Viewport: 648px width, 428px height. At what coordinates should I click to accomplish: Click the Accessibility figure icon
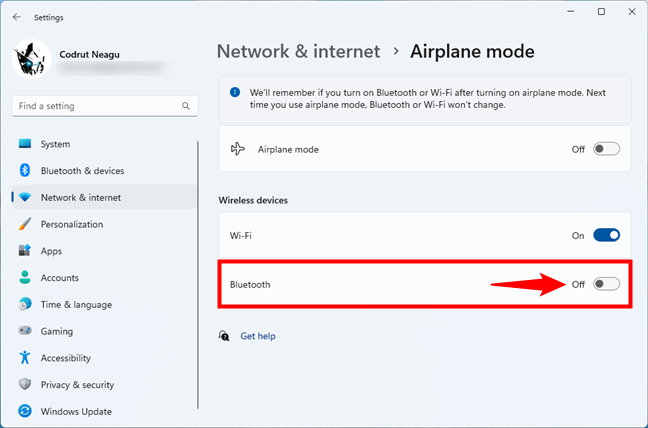click(25, 357)
